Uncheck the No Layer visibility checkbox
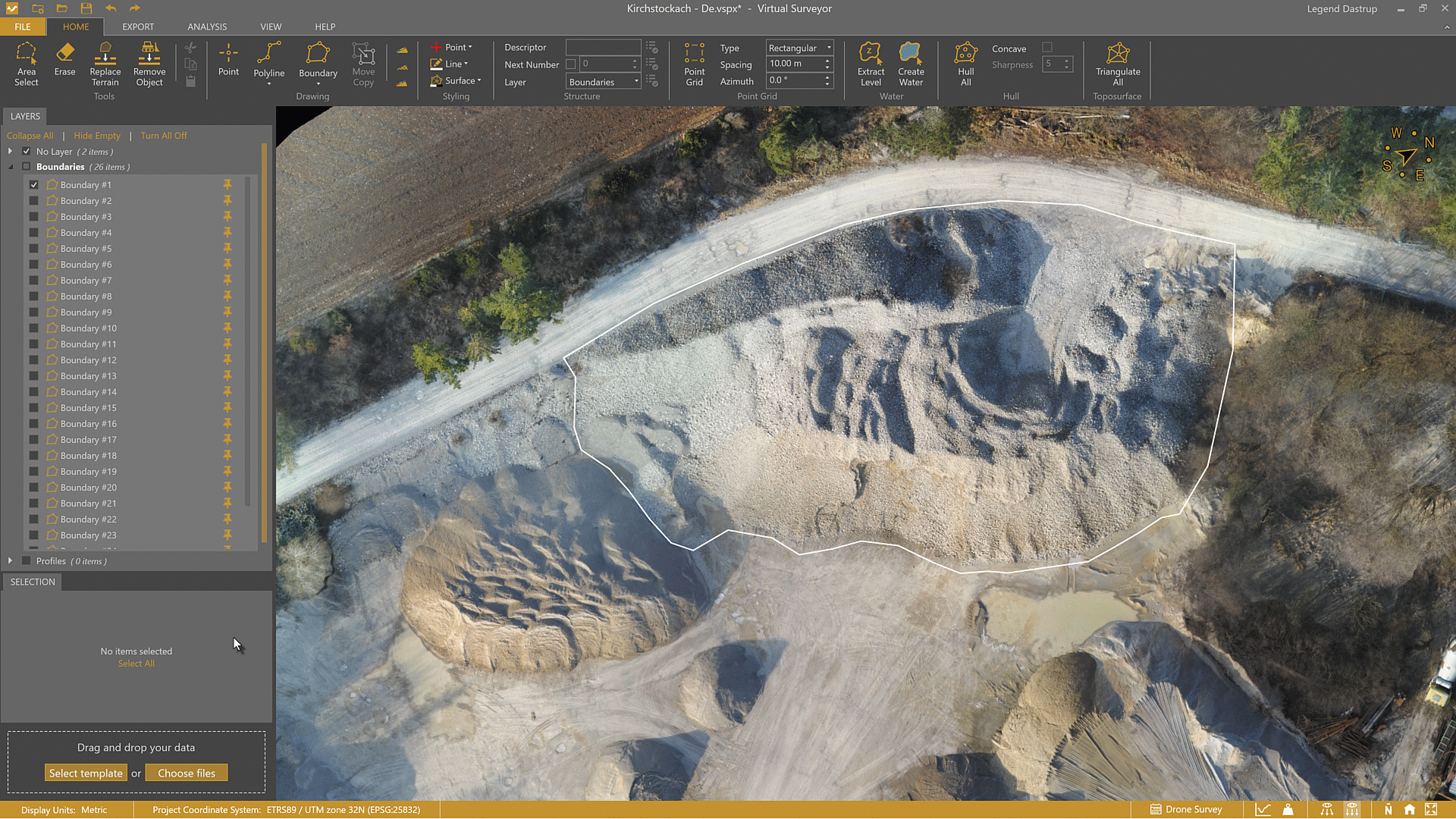 (x=26, y=151)
